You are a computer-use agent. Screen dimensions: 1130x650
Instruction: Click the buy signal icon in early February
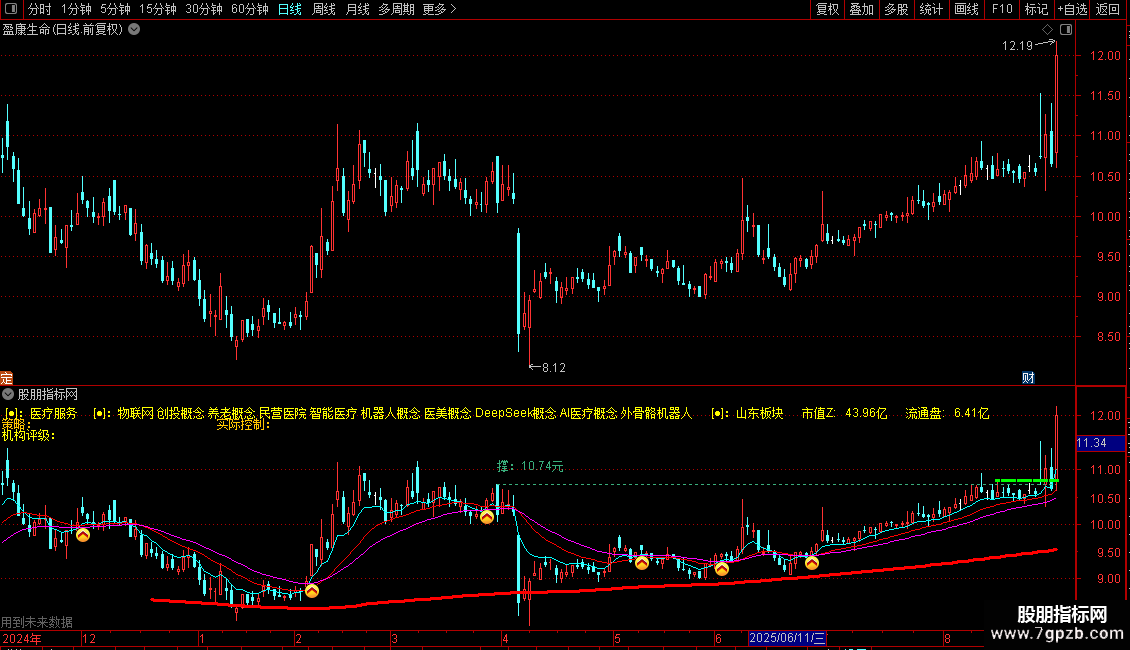[312, 591]
